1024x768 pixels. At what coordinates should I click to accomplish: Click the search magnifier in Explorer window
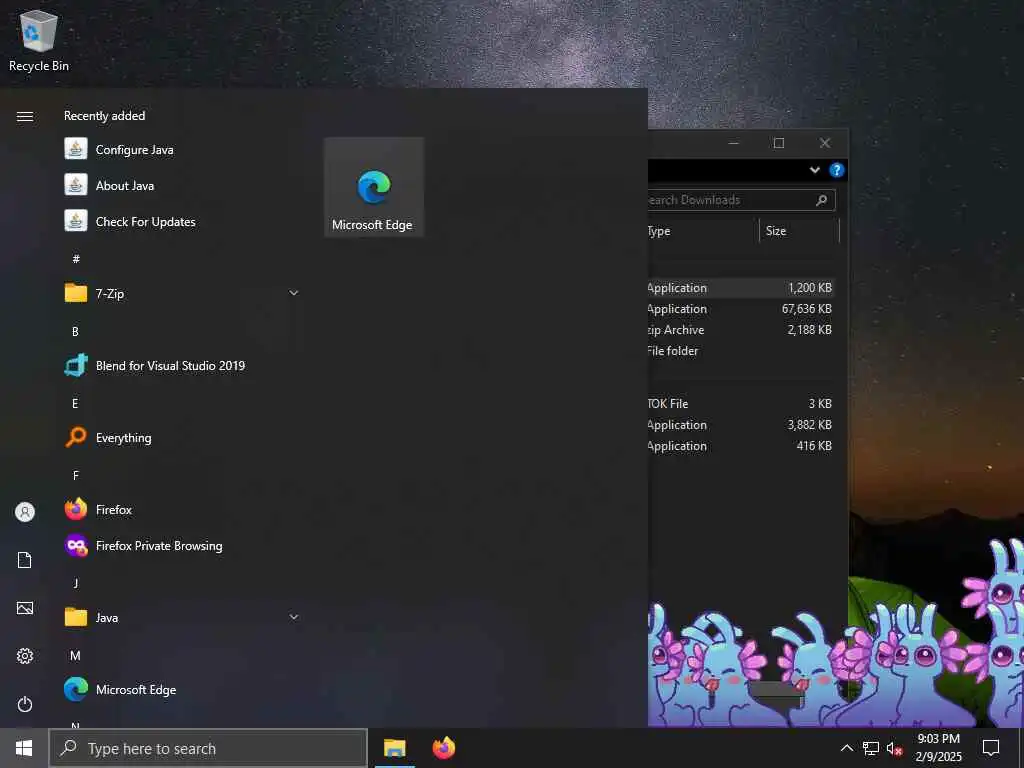pyautogui.click(x=822, y=200)
